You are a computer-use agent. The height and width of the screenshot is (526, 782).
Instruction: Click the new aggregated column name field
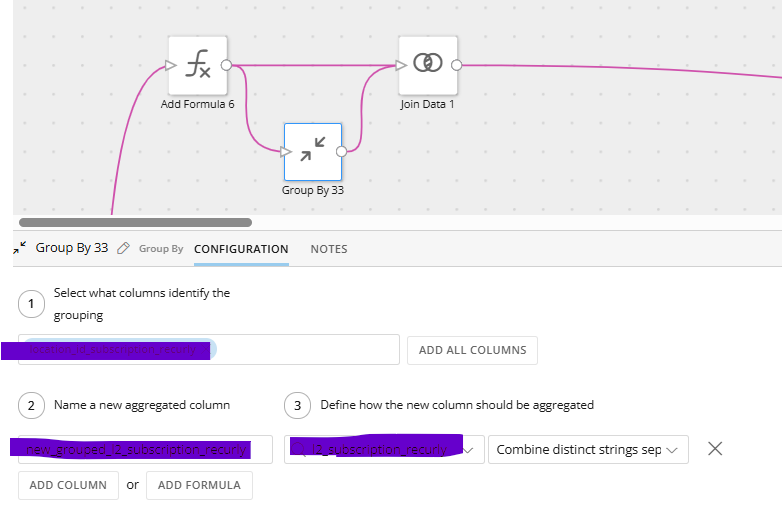[145, 450]
